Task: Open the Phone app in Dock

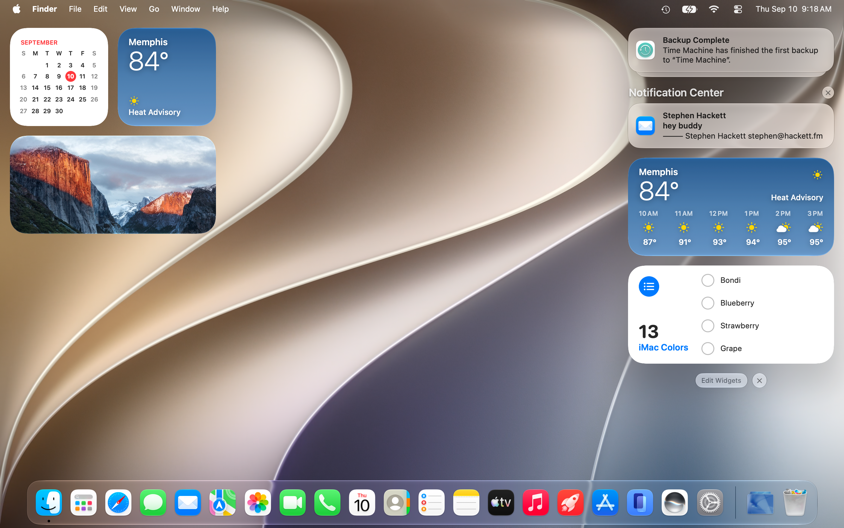Action: click(x=327, y=503)
